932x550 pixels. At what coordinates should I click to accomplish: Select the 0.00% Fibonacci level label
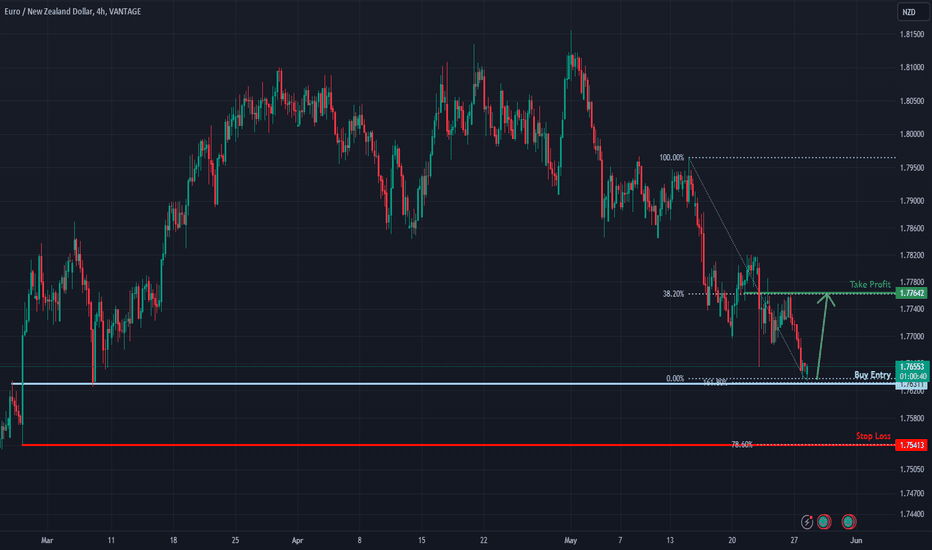coord(675,378)
